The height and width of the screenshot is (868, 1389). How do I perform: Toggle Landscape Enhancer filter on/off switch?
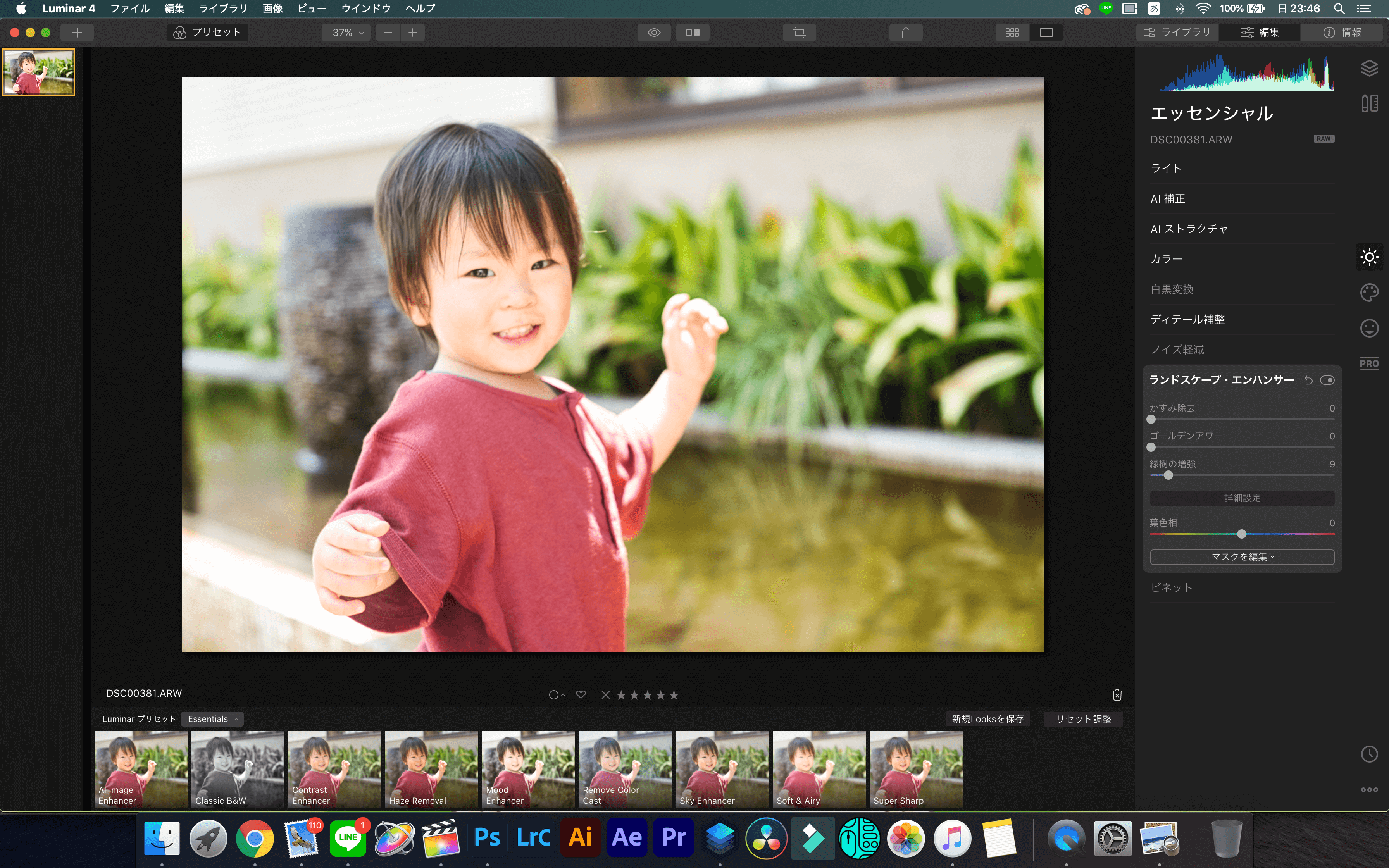tap(1327, 380)
